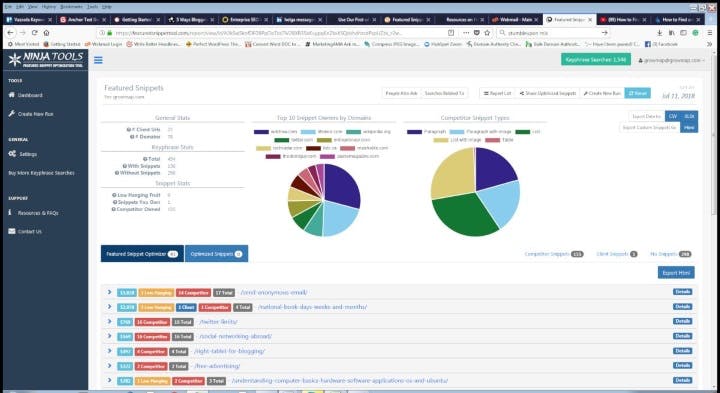Open the page actions three-dots icon
Image resolution: width=720 pixels, height=393 pixels.
(467, 33)
